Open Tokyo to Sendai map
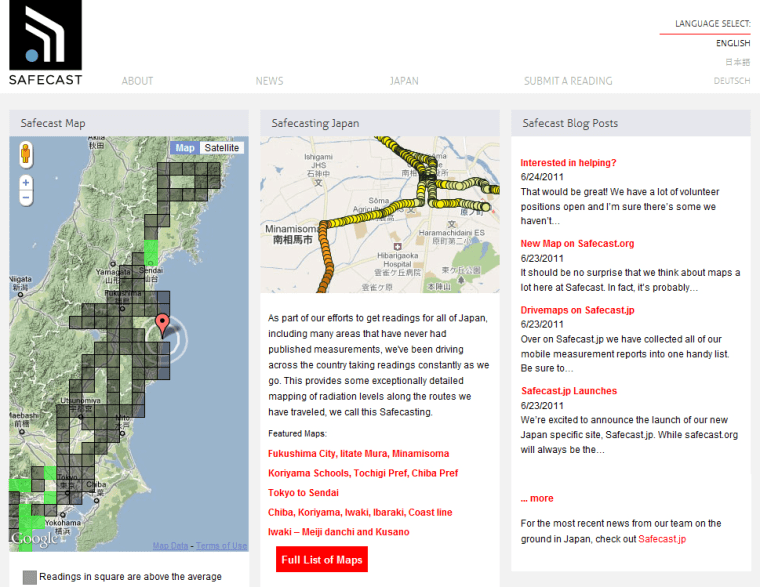This screenshot has width=760, height=587. (303, 493)
